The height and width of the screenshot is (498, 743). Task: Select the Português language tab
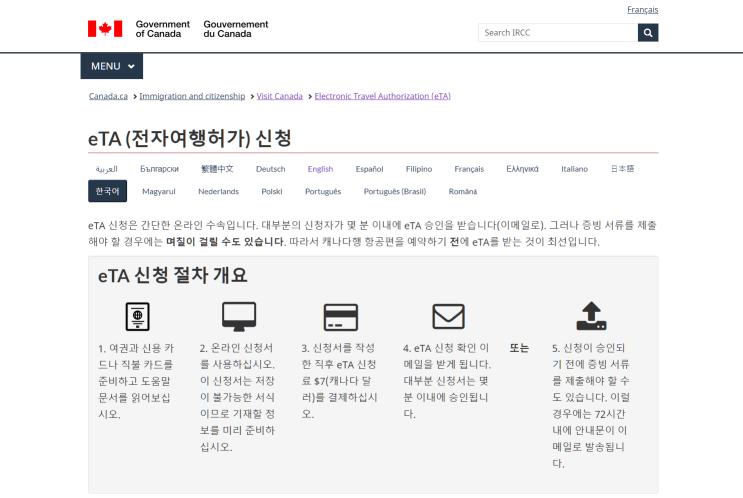[x=323, y=191]
